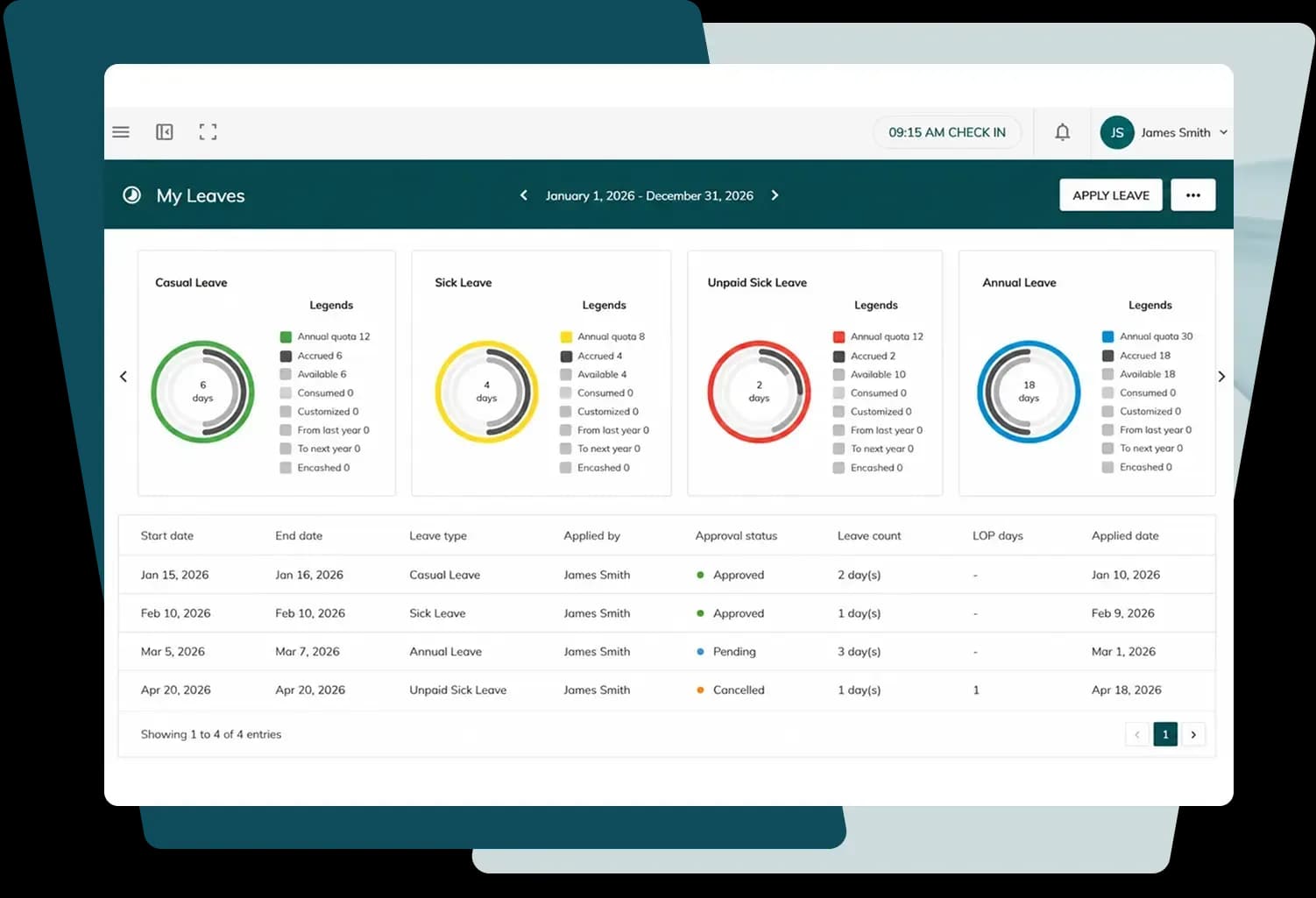Go to next year date range

(775, 195)
